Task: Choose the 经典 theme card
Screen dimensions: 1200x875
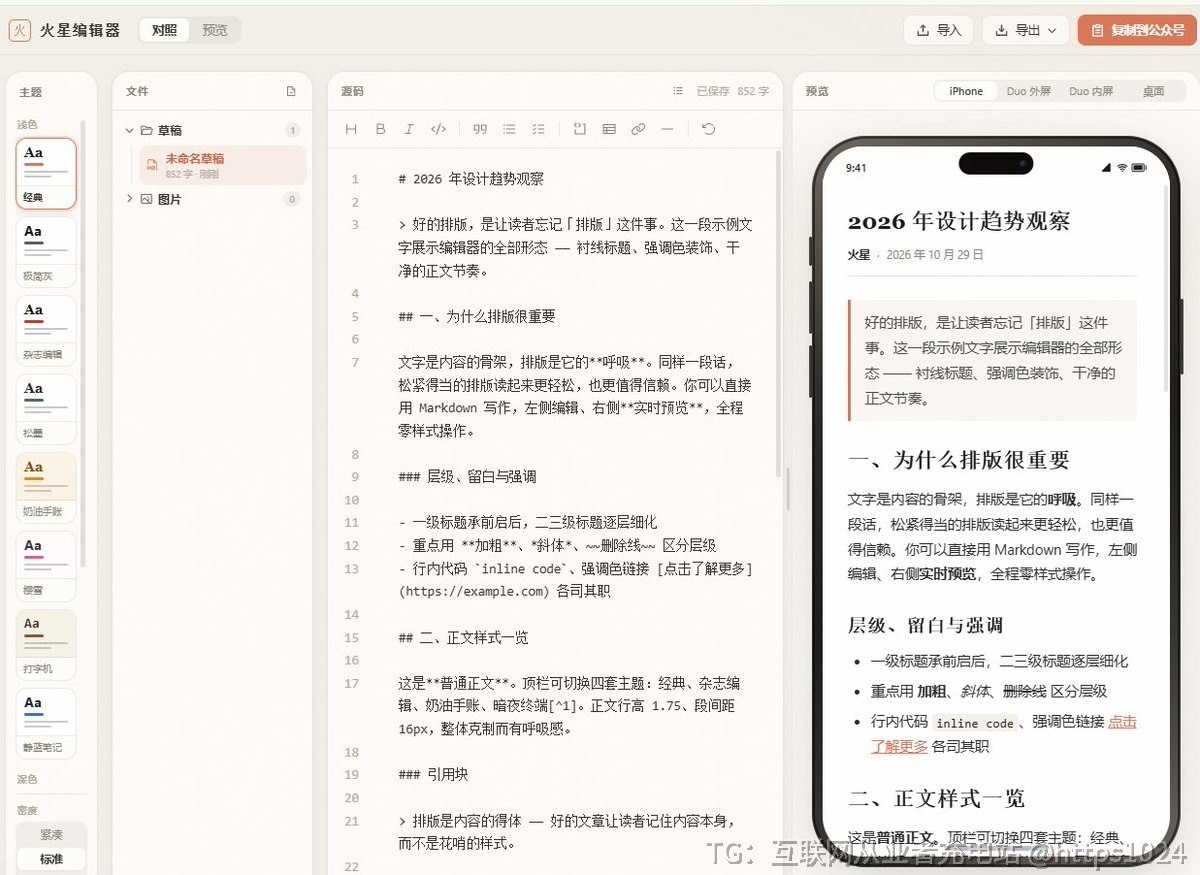Action: tap(46, 173)
